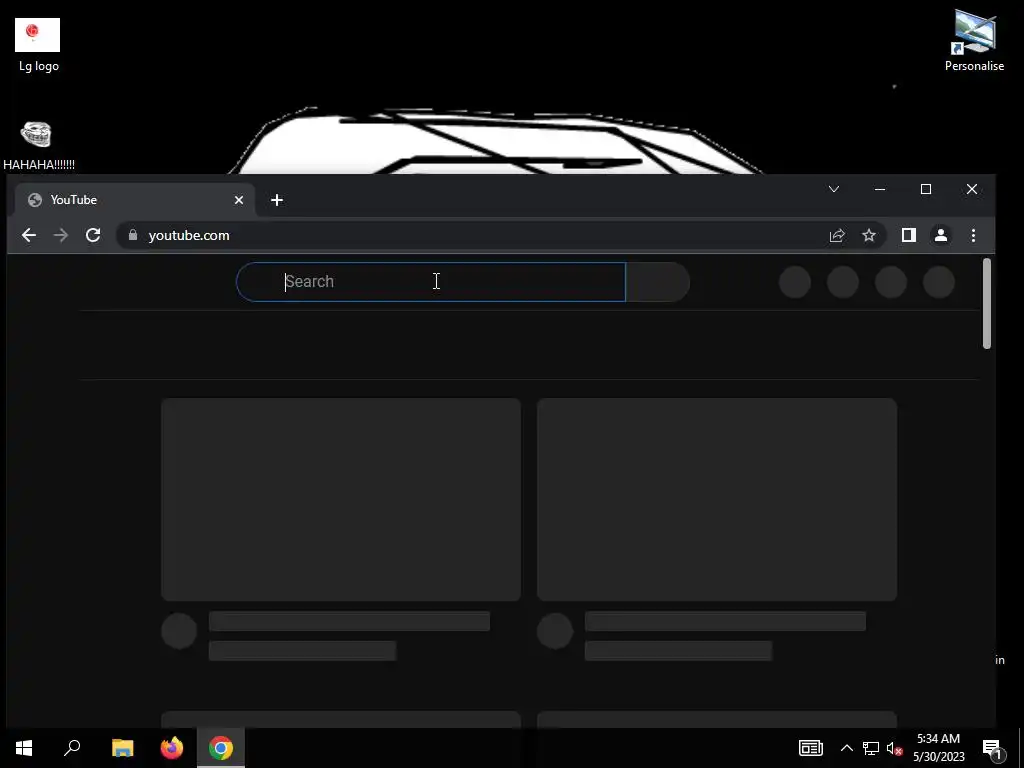Open network status tray icon
This screenshot has height=768, width=1024.
pos(871,748)
